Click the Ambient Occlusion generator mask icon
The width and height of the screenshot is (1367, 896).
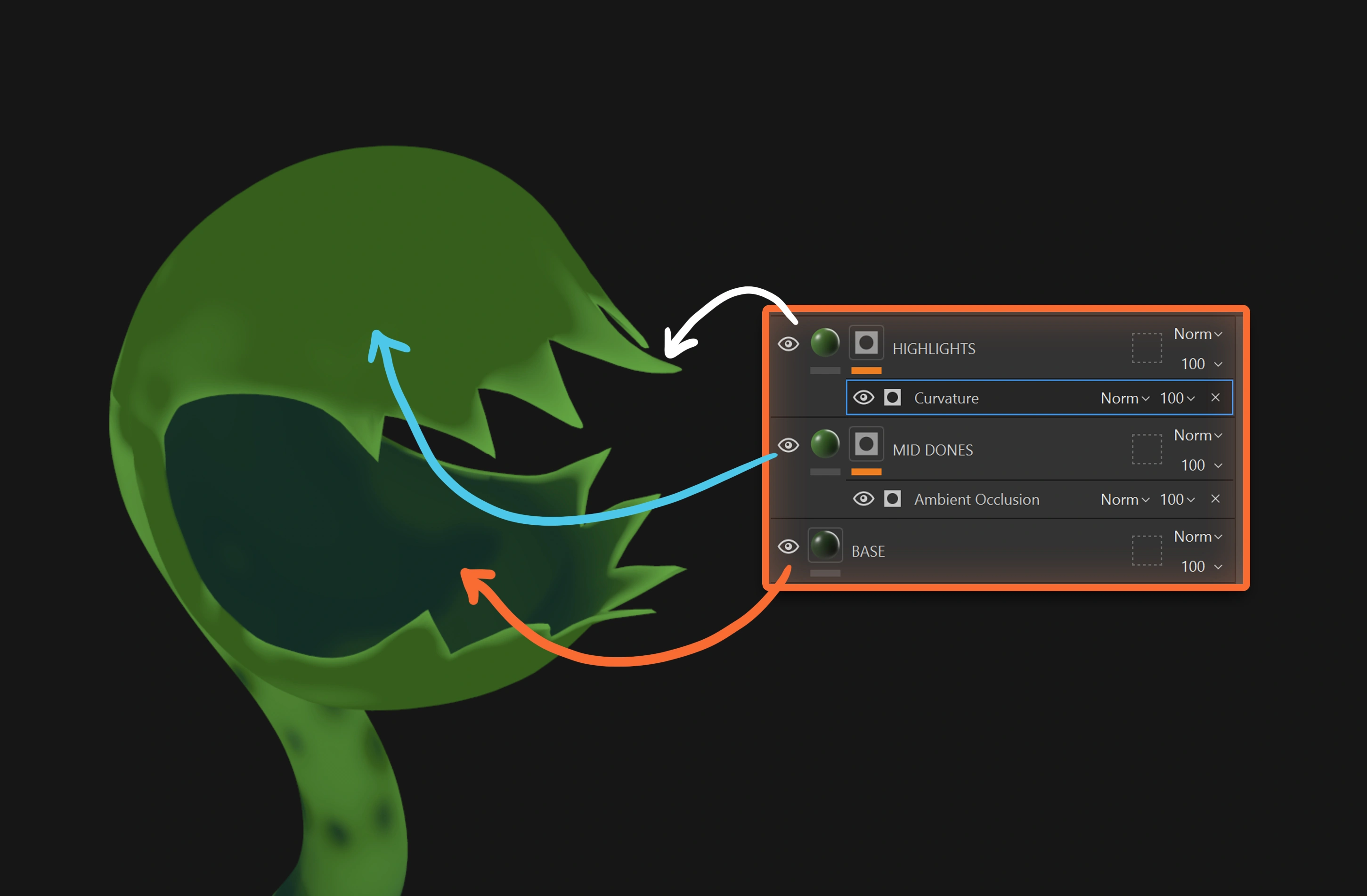coord(892,498)
